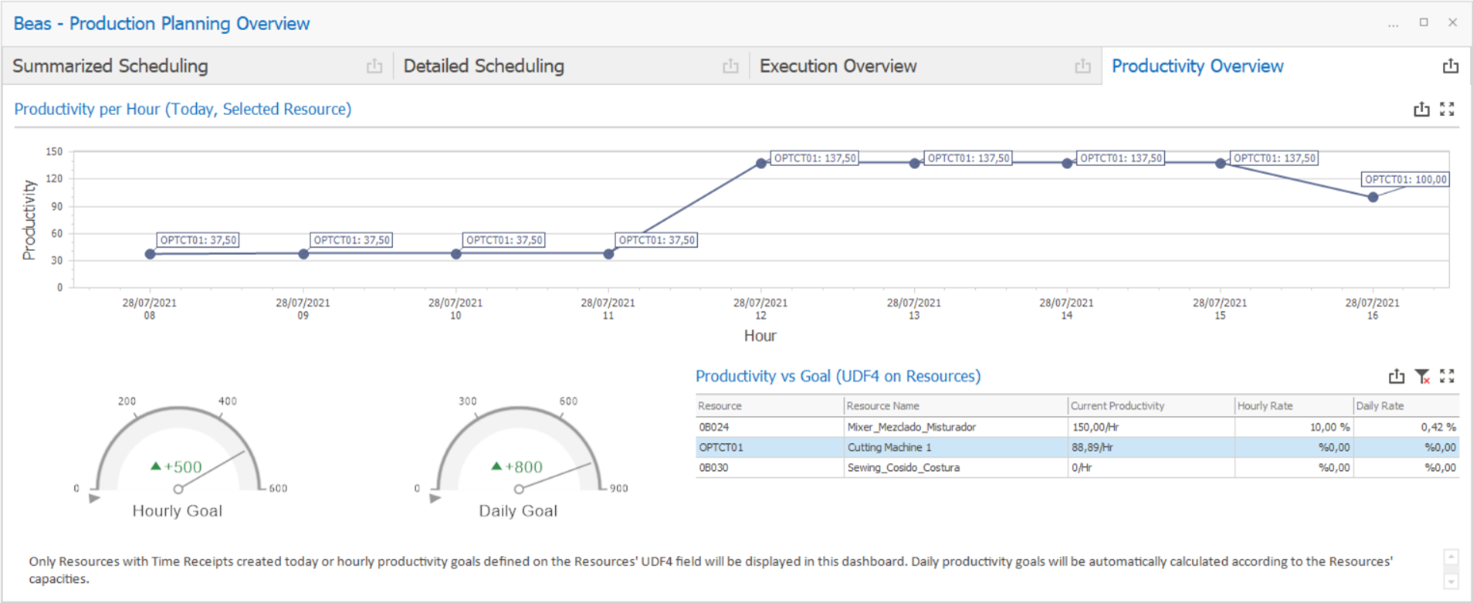Expand Productivity vs Goal panel to fullscreen
Viewport: 1473px width, 603px height.
click(x=1447, y=377)
